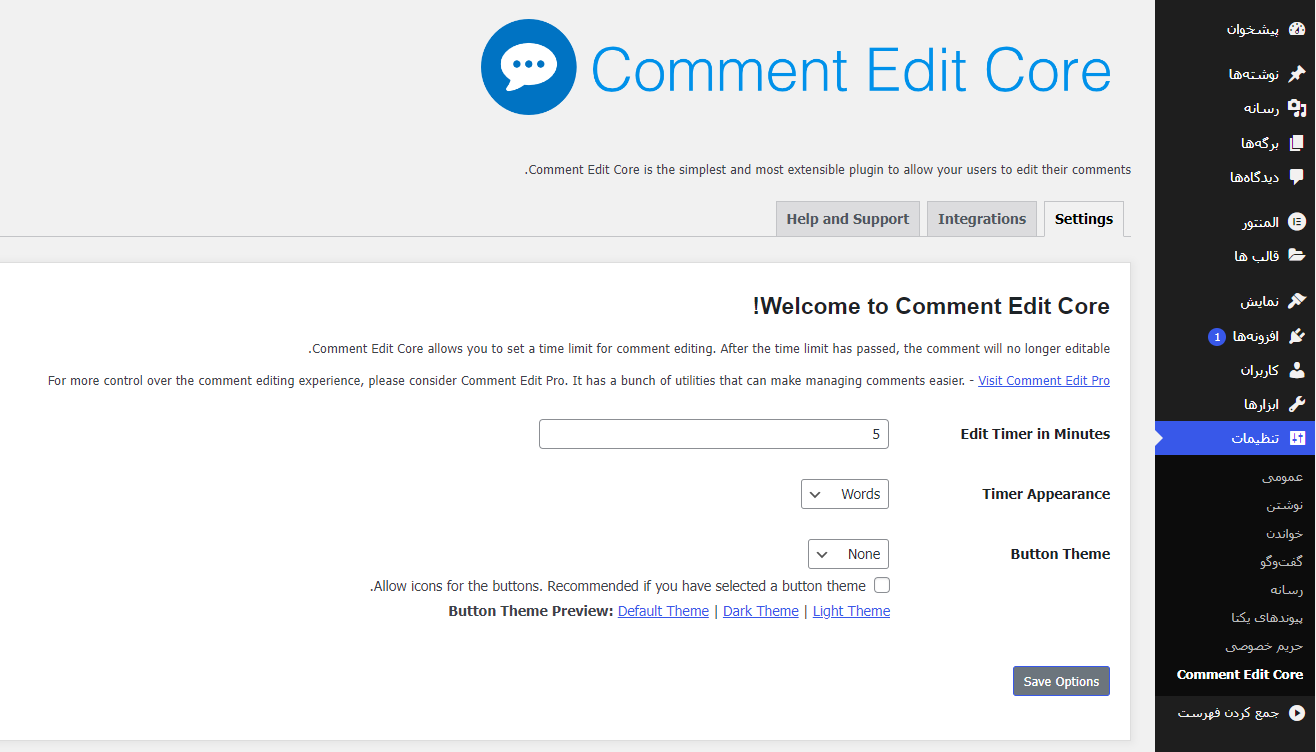Open ابزارها (Tools) via the wrench icon
Image resolution: width=1316 pixels, height=752 pixels.
[x=1297, y=403]
